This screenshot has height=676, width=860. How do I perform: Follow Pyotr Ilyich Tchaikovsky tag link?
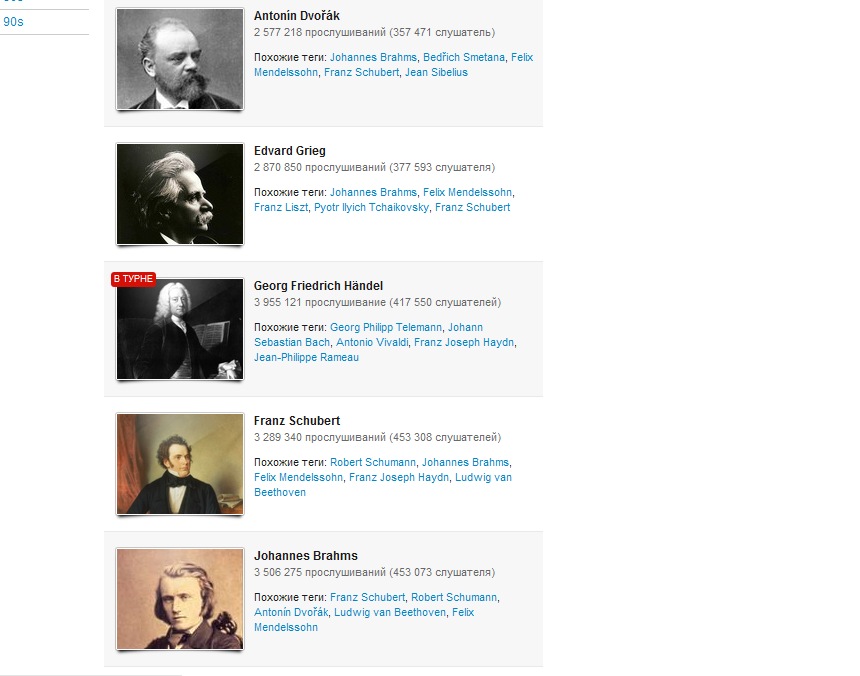pos(371,207)
